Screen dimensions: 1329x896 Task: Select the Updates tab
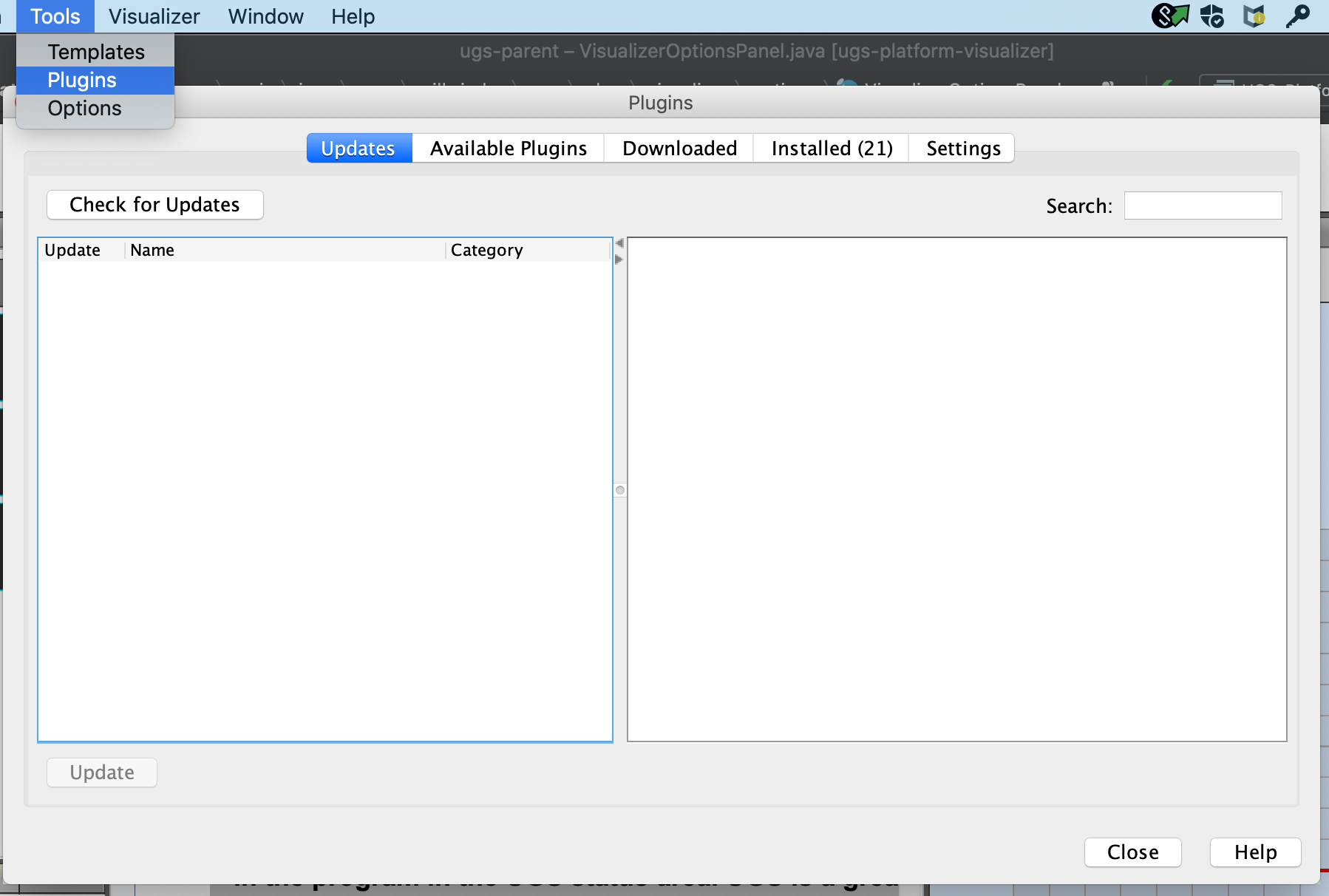[x=358, y=149]
